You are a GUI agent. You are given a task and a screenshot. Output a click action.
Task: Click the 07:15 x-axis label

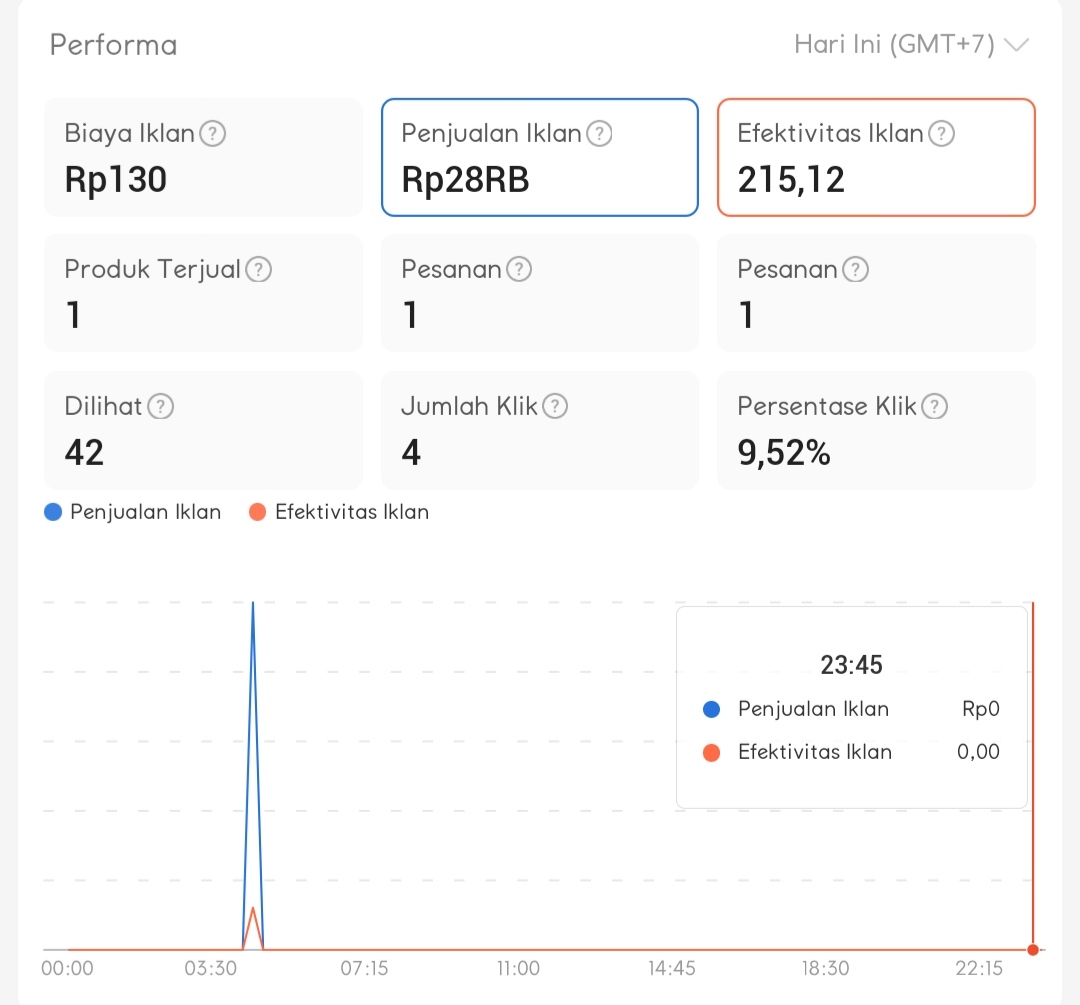coord(364,968)
